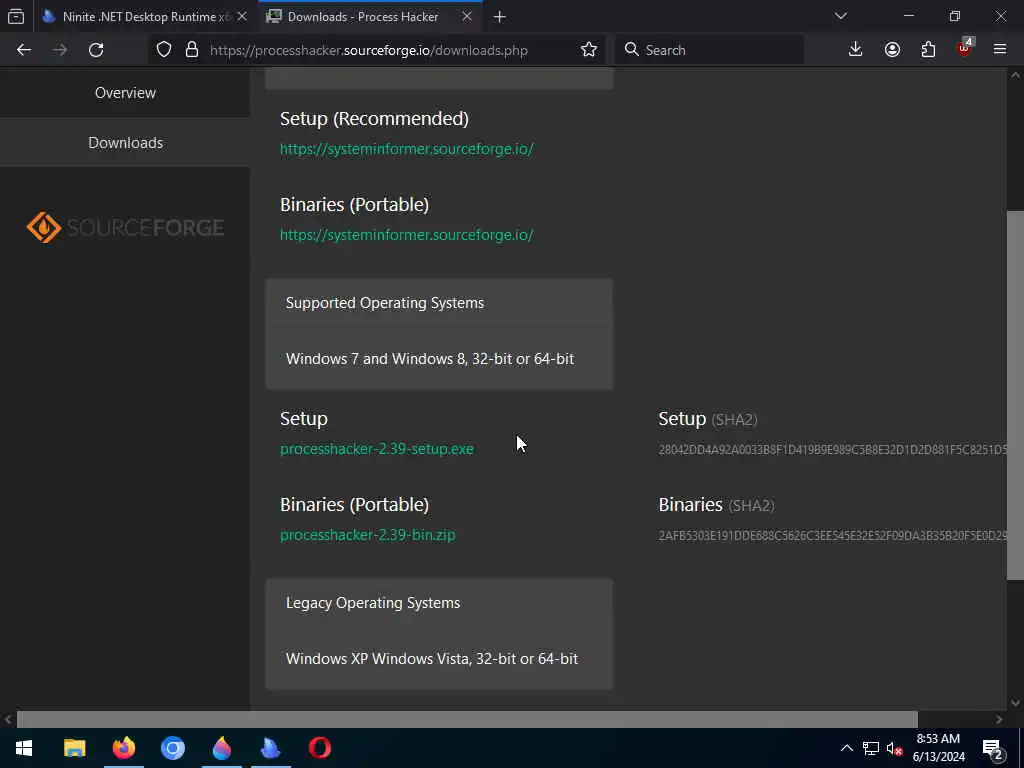
Task: Reload the current page
Action: tap(96, 50)
